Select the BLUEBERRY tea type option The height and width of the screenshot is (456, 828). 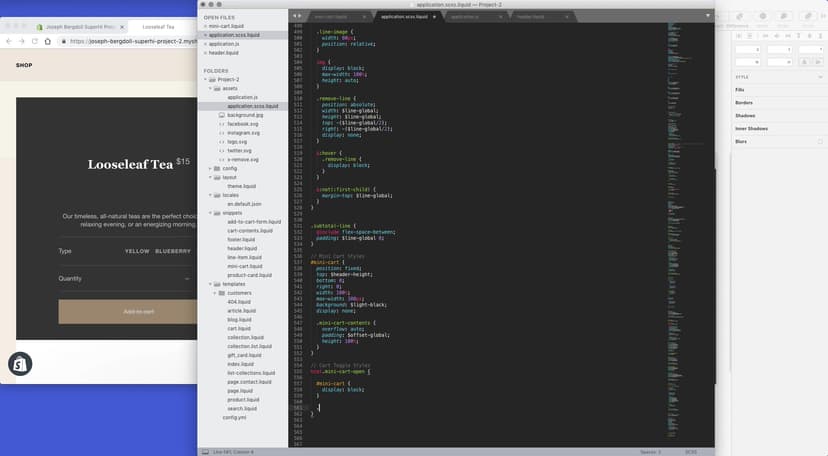point(172,251)
